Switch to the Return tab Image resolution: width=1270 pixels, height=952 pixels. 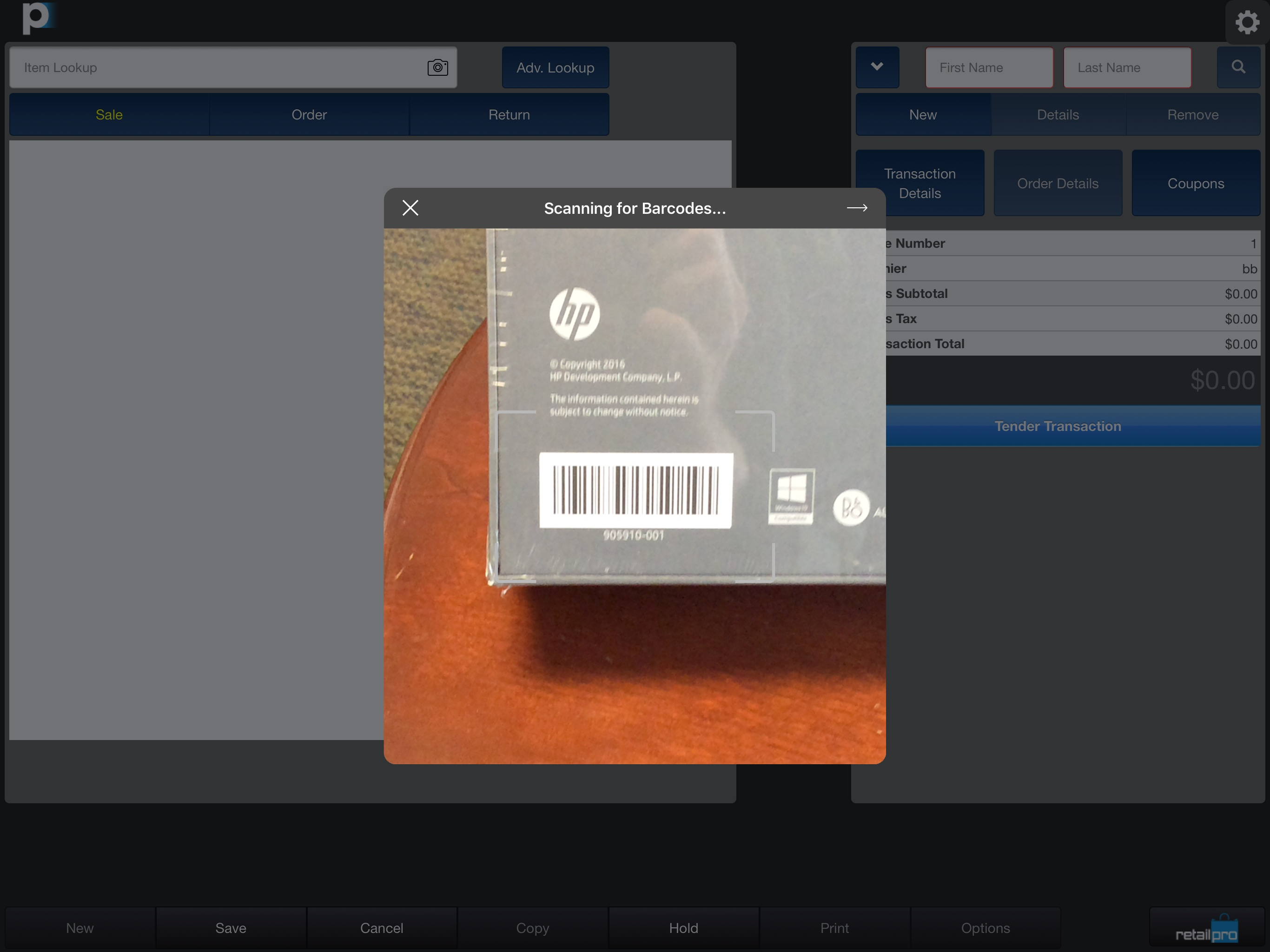tap(509, 115)
